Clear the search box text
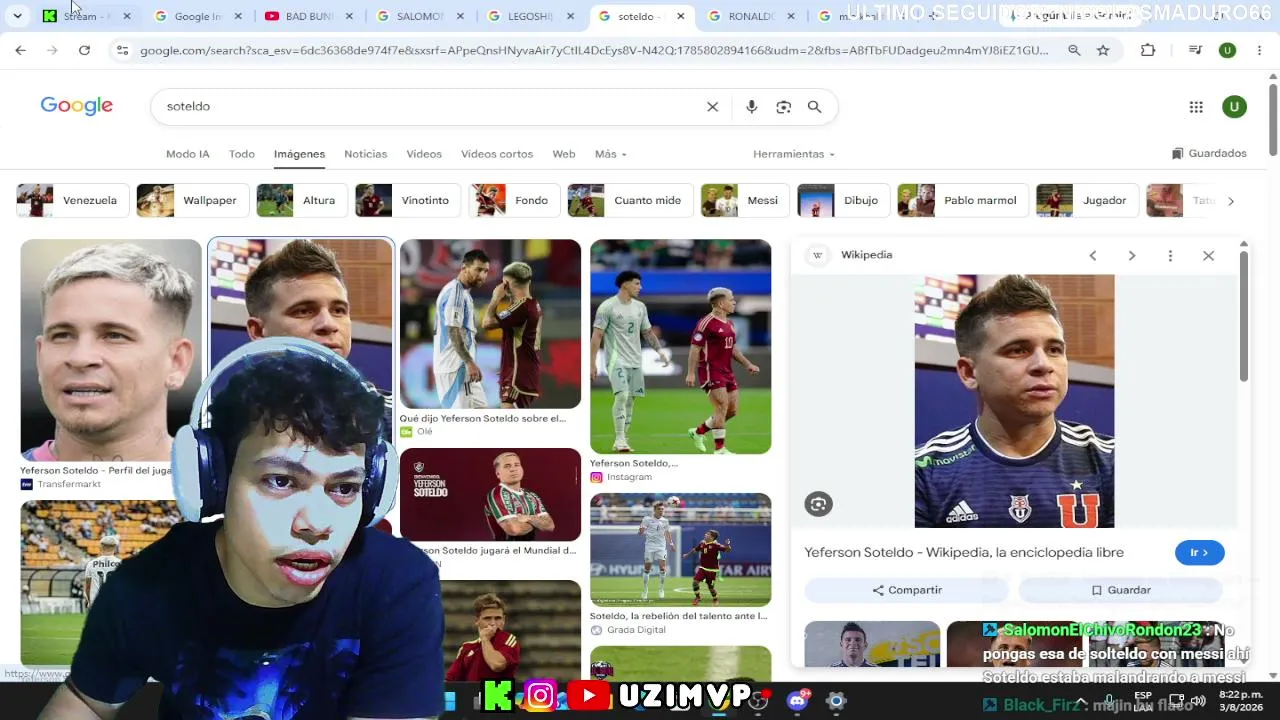 click(x=712, y=107)
